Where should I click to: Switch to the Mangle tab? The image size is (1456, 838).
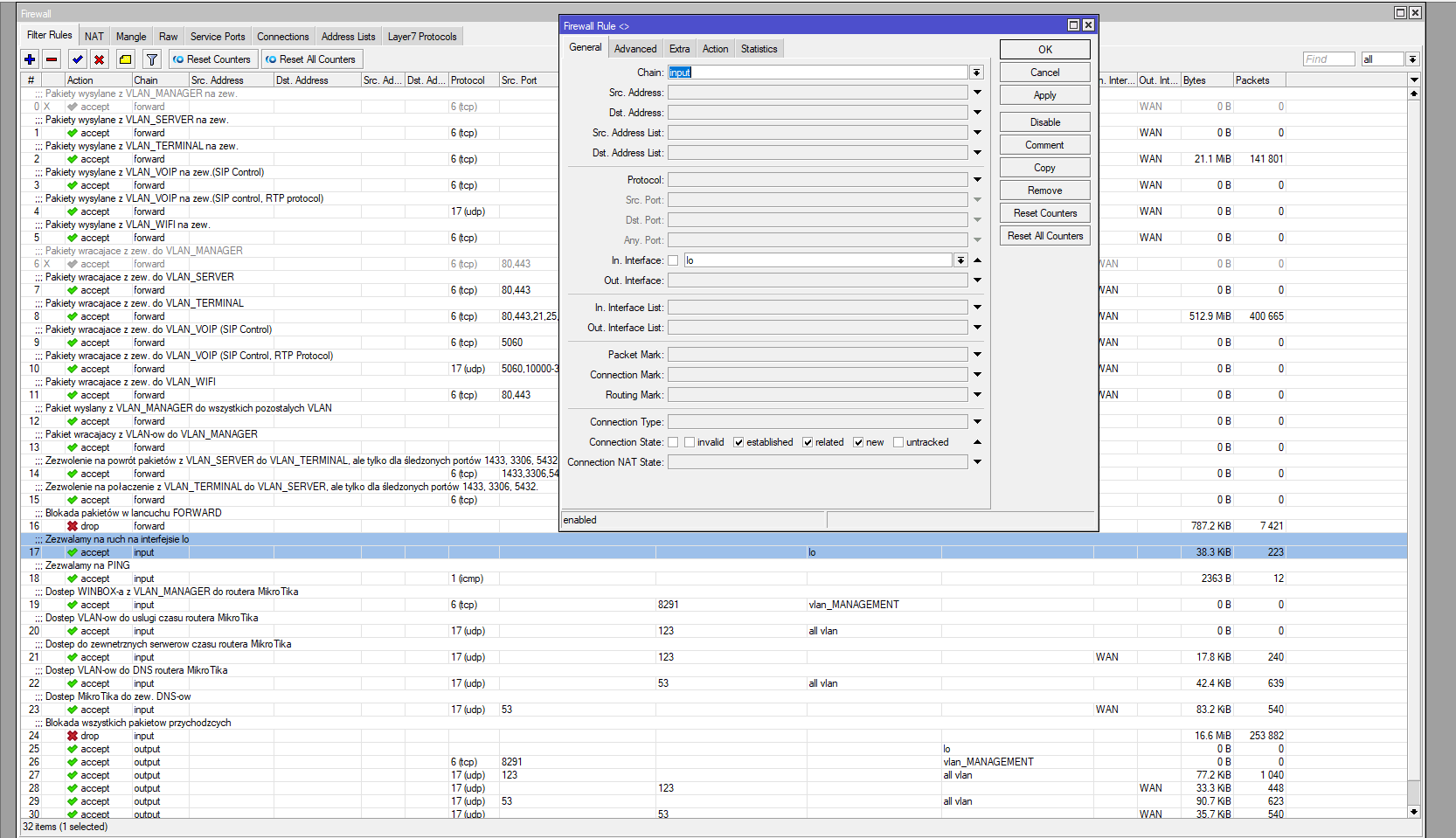pyautogui.click(x=131, y=37)
